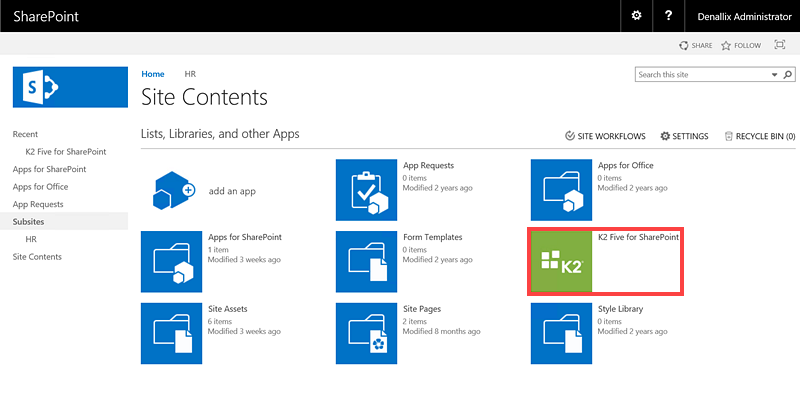The image size is (800, 398).
Task: Click the help question mark icon
Action: pyautogui.click(x=668, y=16)
